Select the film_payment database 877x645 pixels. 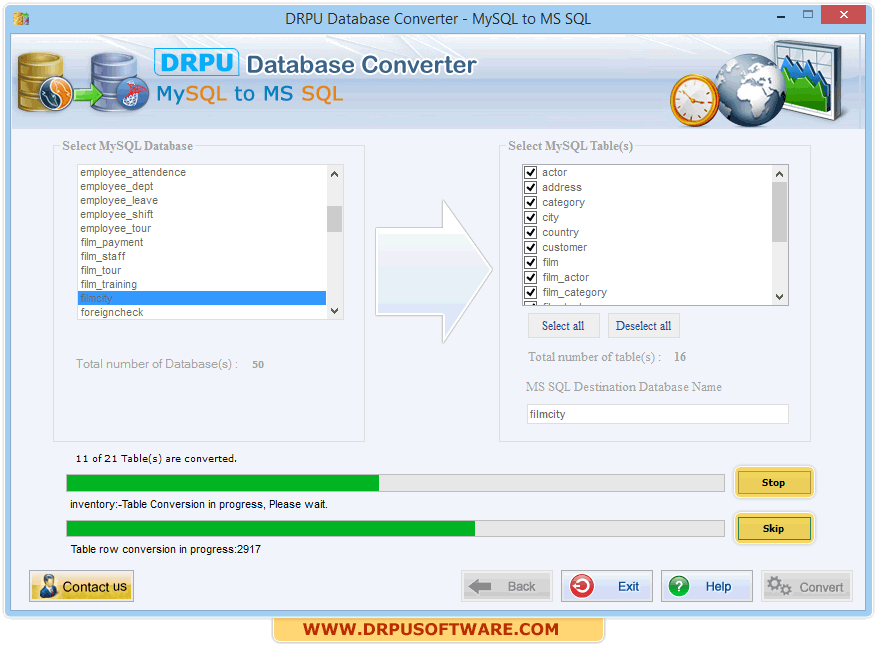point(202,242)
